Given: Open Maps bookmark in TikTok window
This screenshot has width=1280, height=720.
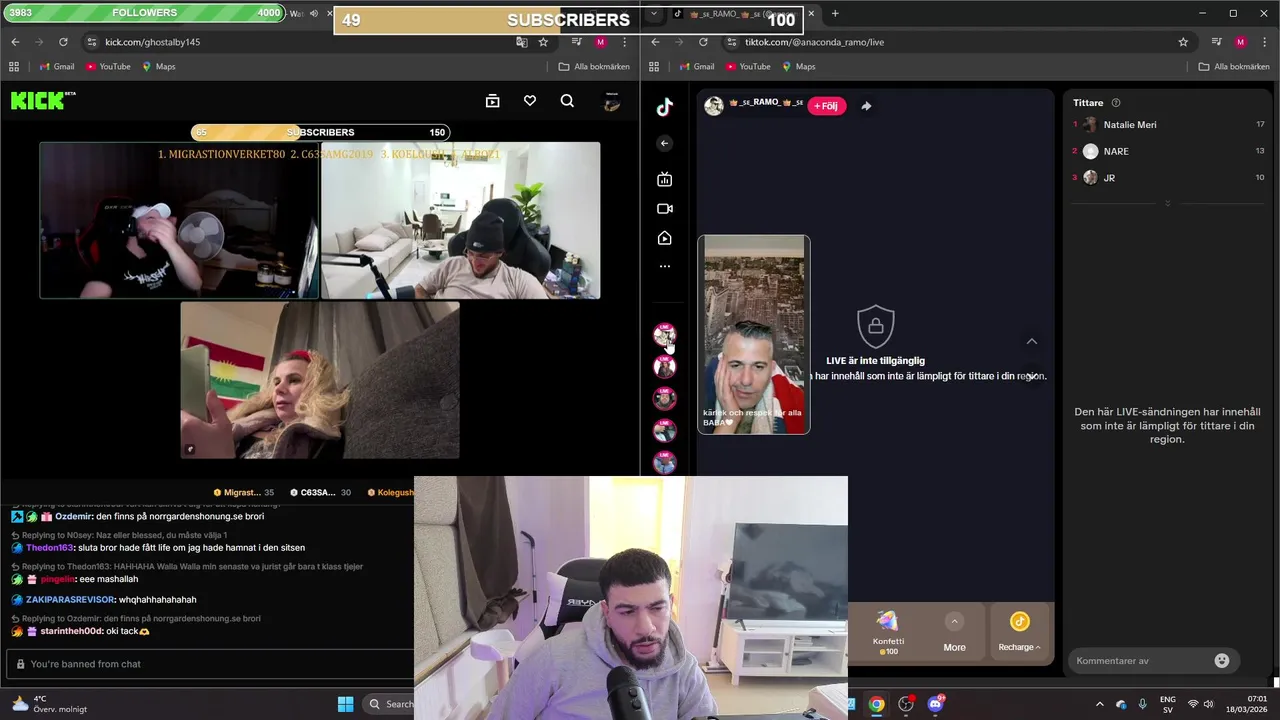Looking at the screenshot, I should tap(798, 66).
